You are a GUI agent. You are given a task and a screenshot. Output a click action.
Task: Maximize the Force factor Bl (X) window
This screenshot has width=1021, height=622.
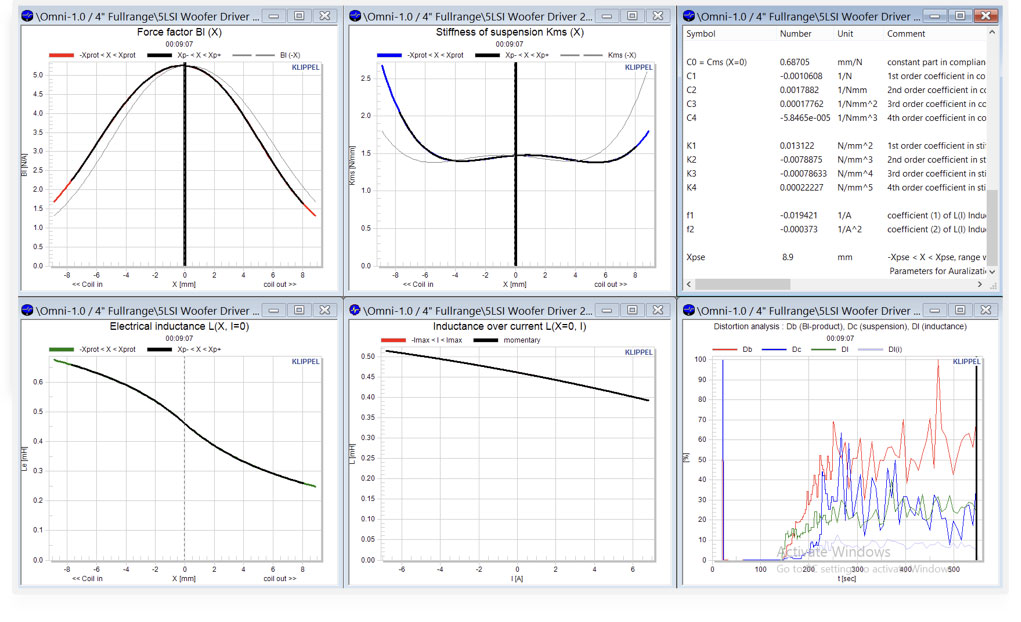[298, 17]
